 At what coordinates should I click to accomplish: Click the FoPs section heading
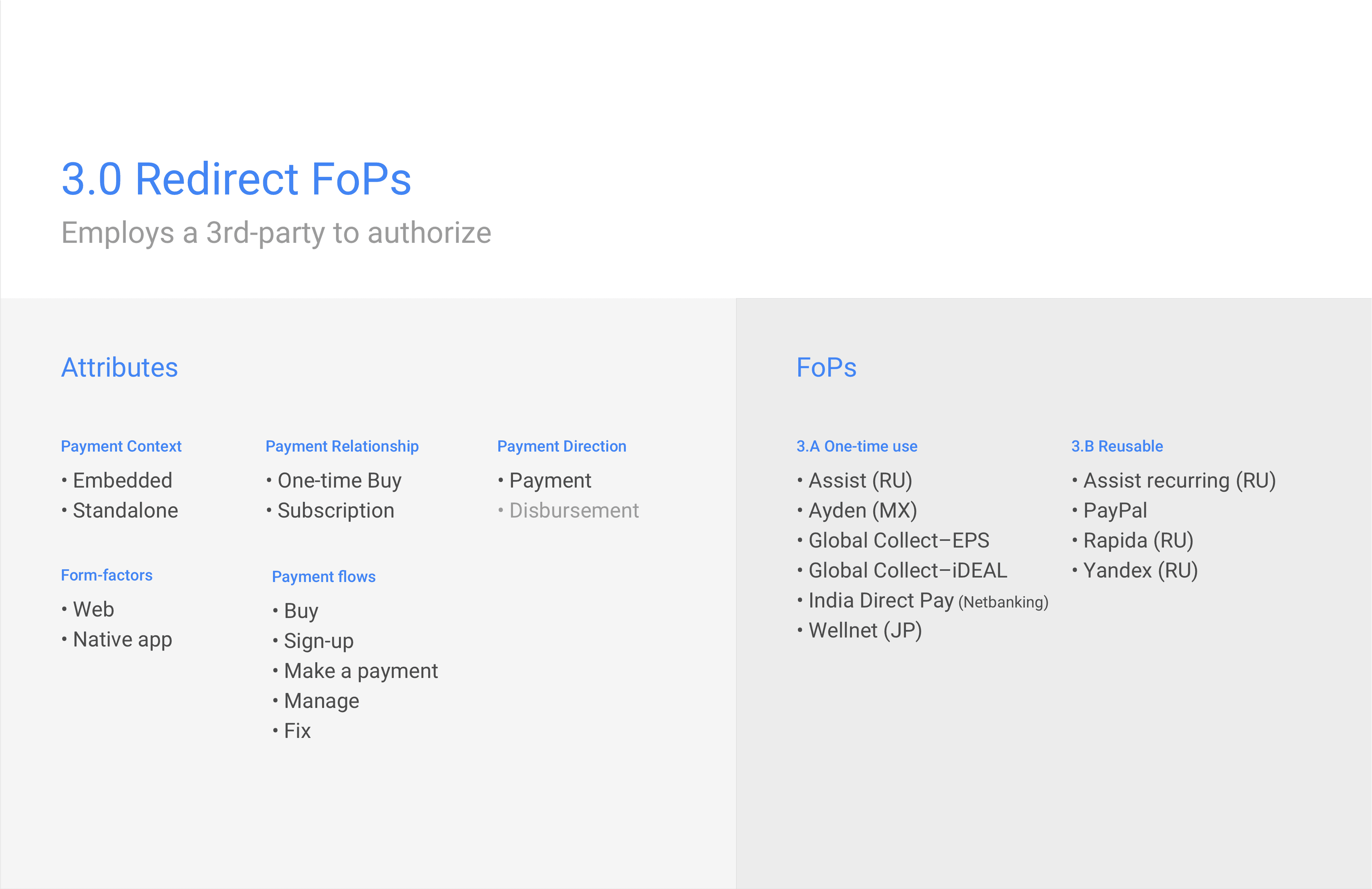(x=826, y=368)
